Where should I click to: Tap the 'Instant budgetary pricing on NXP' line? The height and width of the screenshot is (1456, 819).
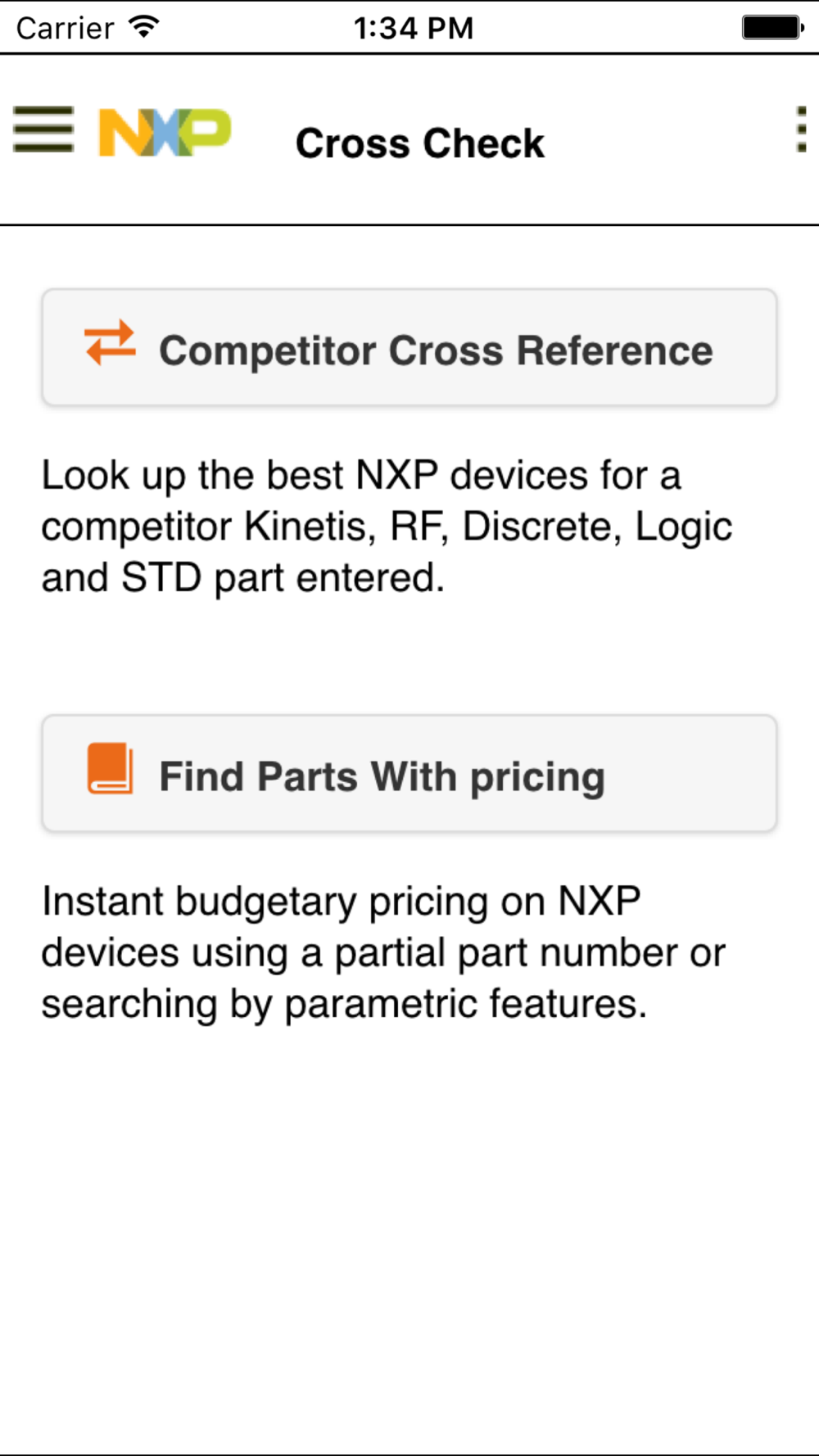click(x=341, y=902)
